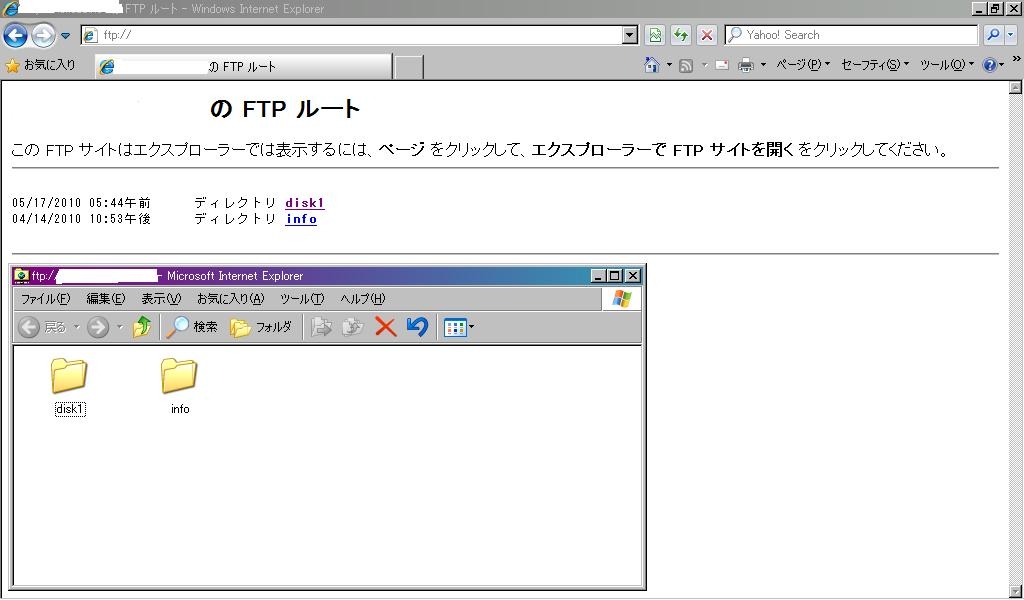Click the Move To folder icon
The image size is (1024, 600).
point(321,326)
